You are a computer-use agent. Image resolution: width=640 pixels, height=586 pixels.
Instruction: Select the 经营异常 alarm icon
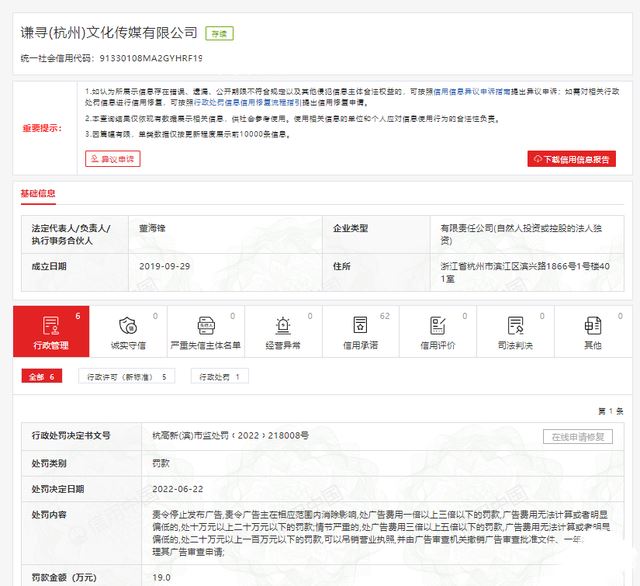283,326
